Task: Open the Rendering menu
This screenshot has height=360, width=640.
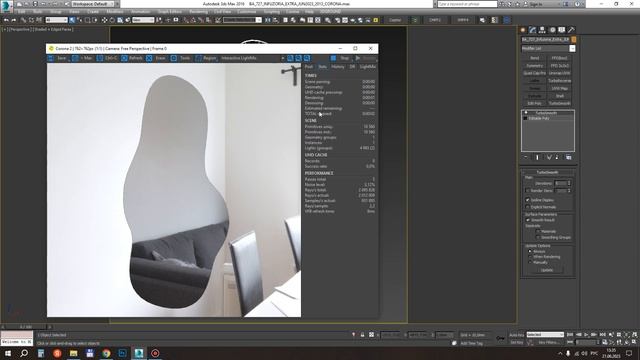Action: 198,12
